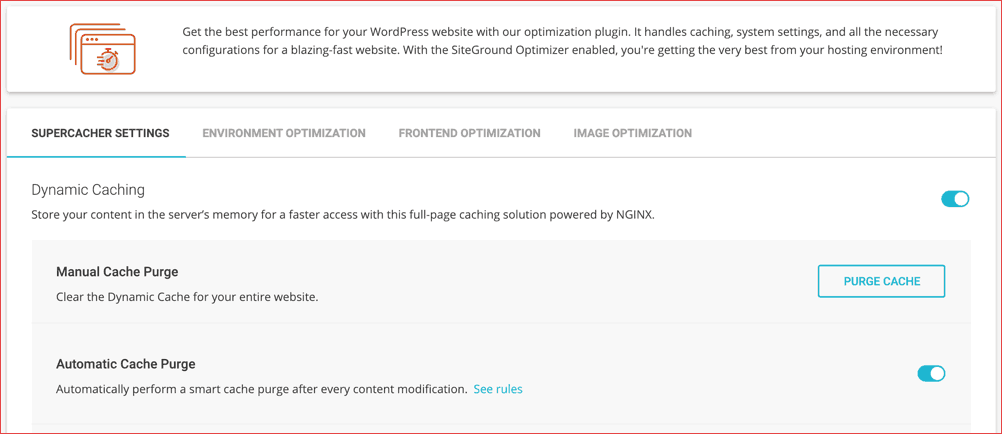Go to the Frontend Optimization tab
1002x434 pixels.
[470, 133]
